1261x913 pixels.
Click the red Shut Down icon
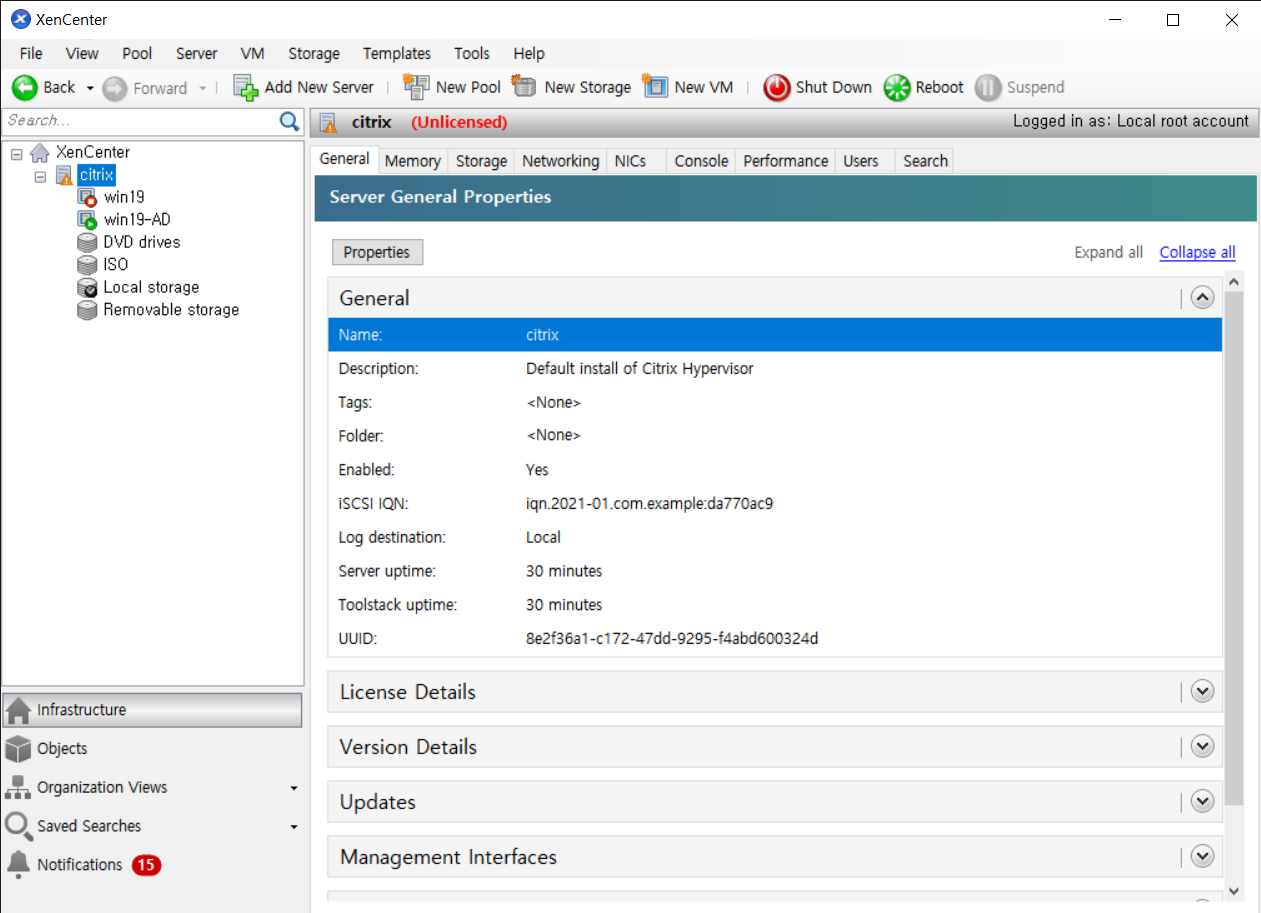click(x=777, y=87)
